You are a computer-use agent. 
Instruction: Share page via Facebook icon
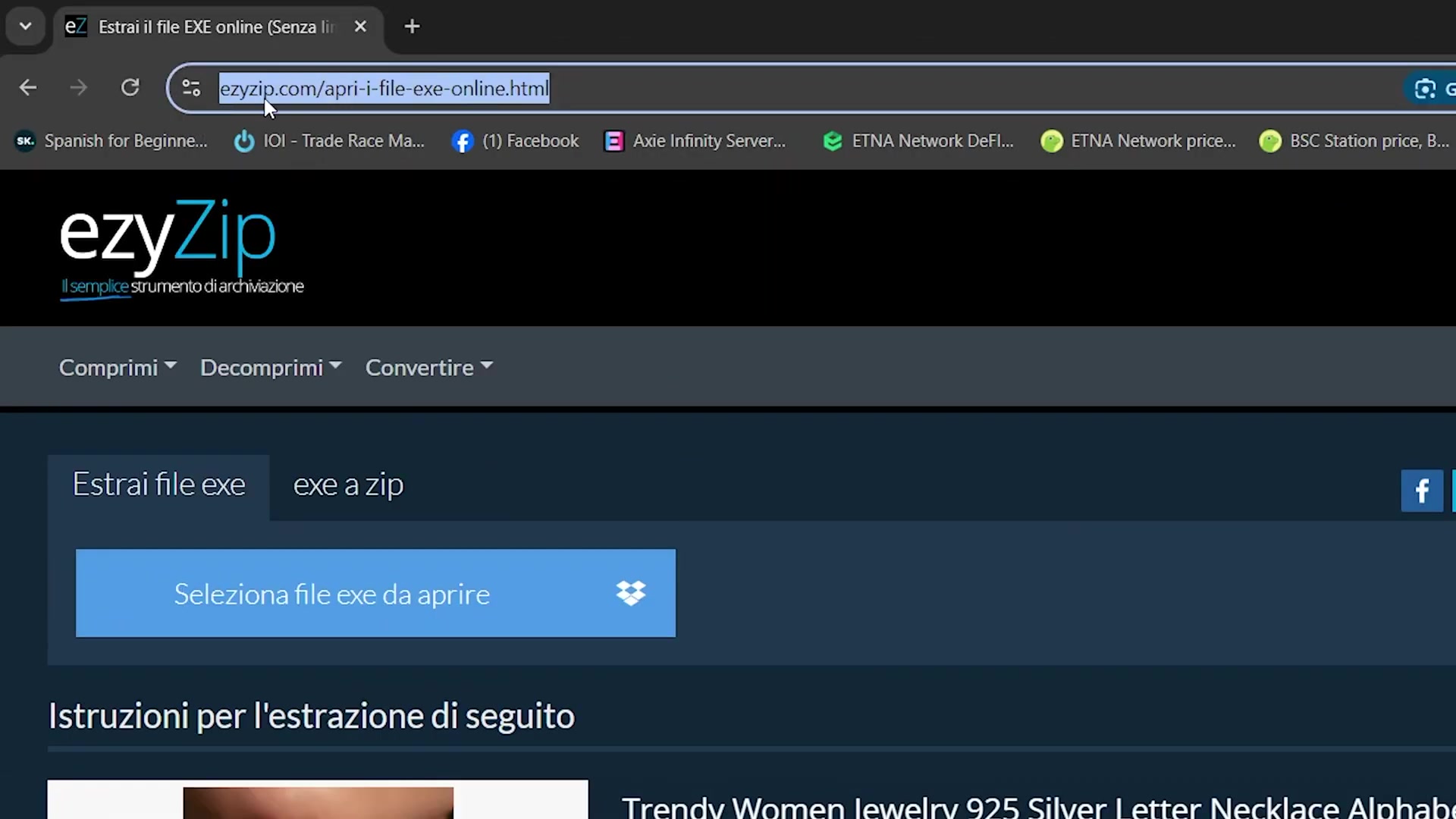pyautogui.click(x=1422, y=491)
